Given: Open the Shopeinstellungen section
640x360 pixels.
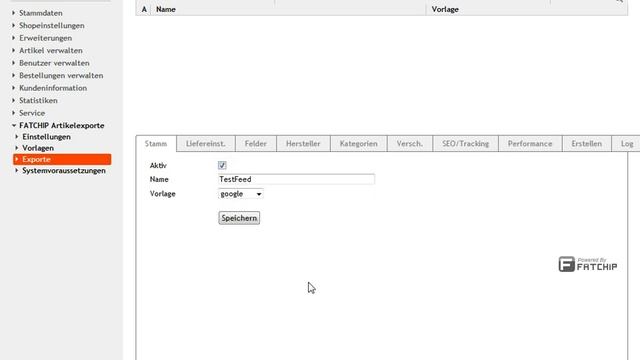Looking at the screenshot, I should pos(51,25).
